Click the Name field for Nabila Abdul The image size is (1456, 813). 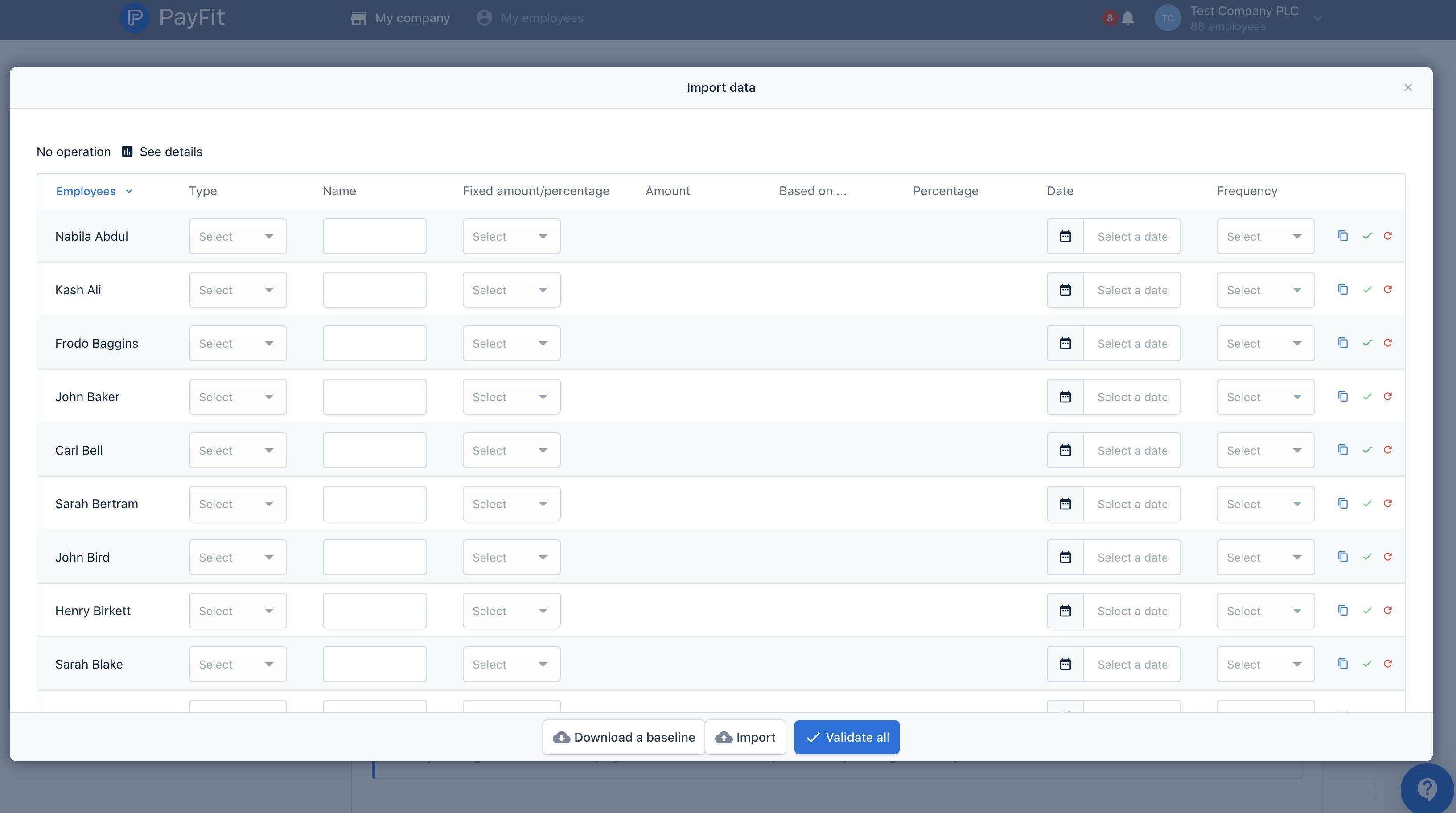coord(375,236)
